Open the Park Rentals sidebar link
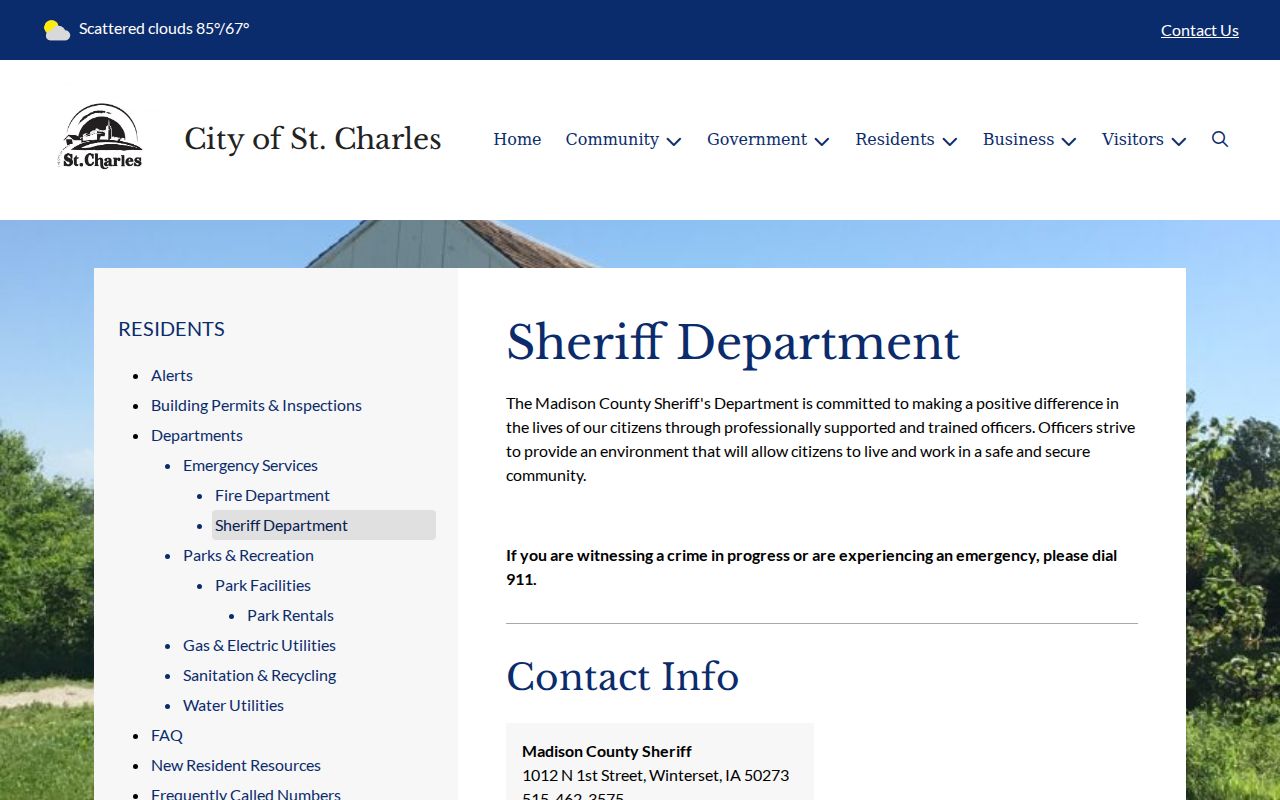 (x=290, y=615)
